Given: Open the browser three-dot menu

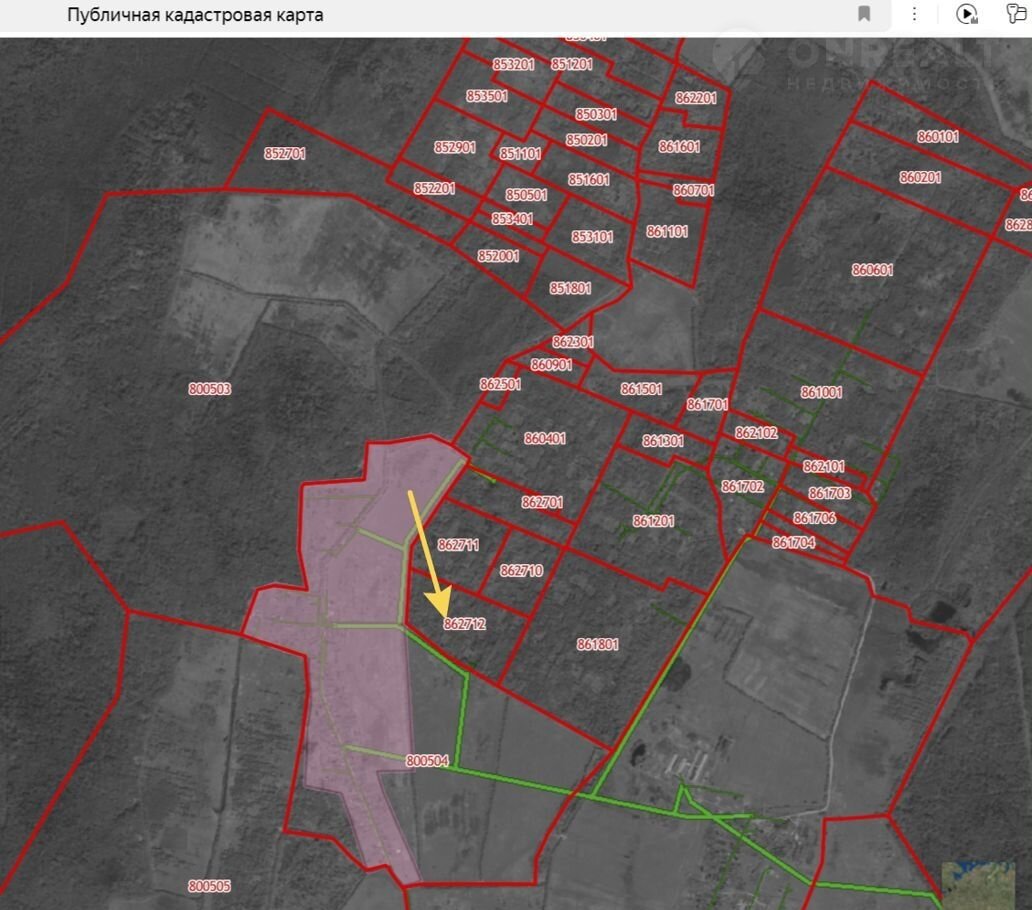Looking at the screenshot, I should pos(914,14).
